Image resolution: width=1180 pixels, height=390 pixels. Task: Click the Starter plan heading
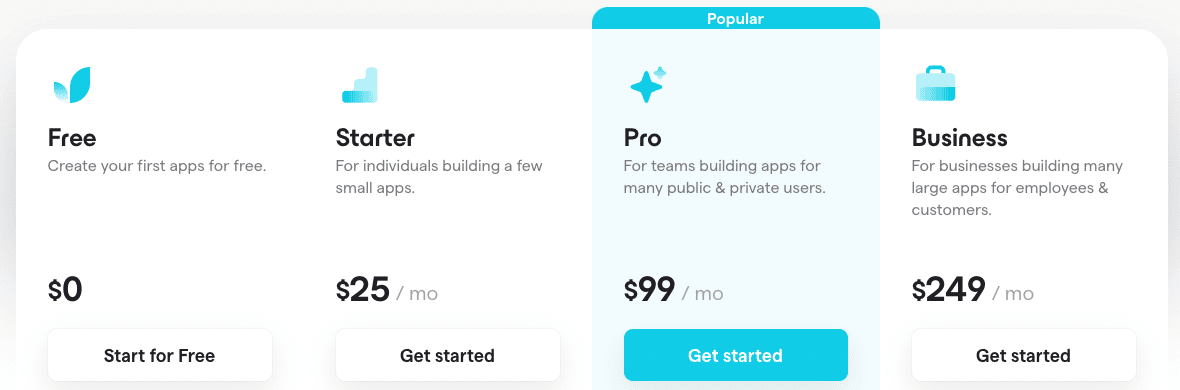(375, 138)
